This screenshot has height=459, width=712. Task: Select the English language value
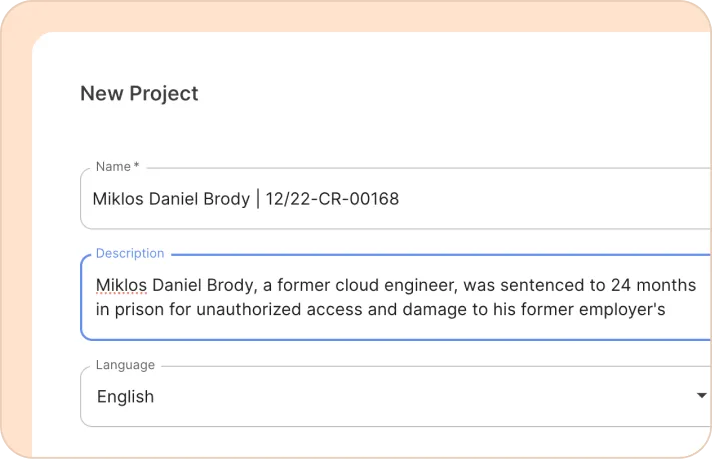tap(125, 397)
